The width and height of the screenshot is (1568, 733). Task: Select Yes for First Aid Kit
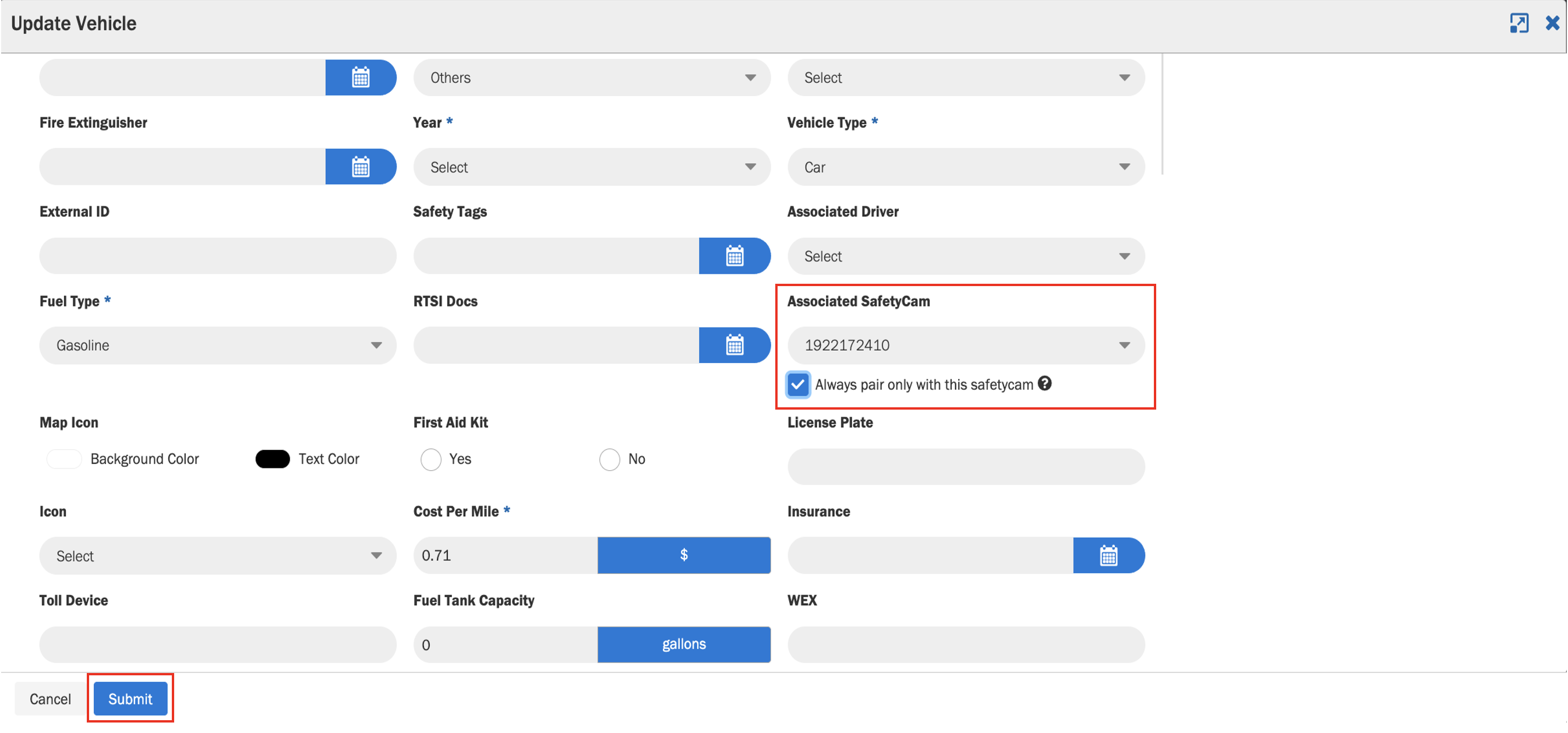point(431,460)
